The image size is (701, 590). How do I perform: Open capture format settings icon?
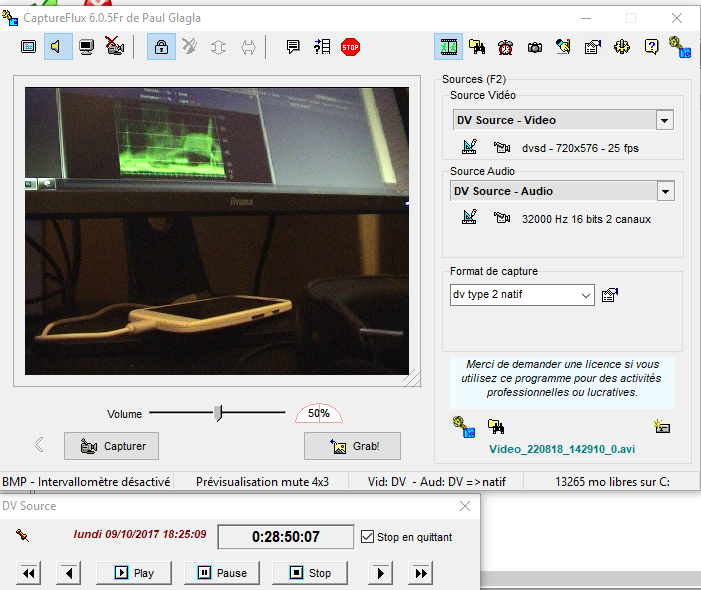point(610,295)
